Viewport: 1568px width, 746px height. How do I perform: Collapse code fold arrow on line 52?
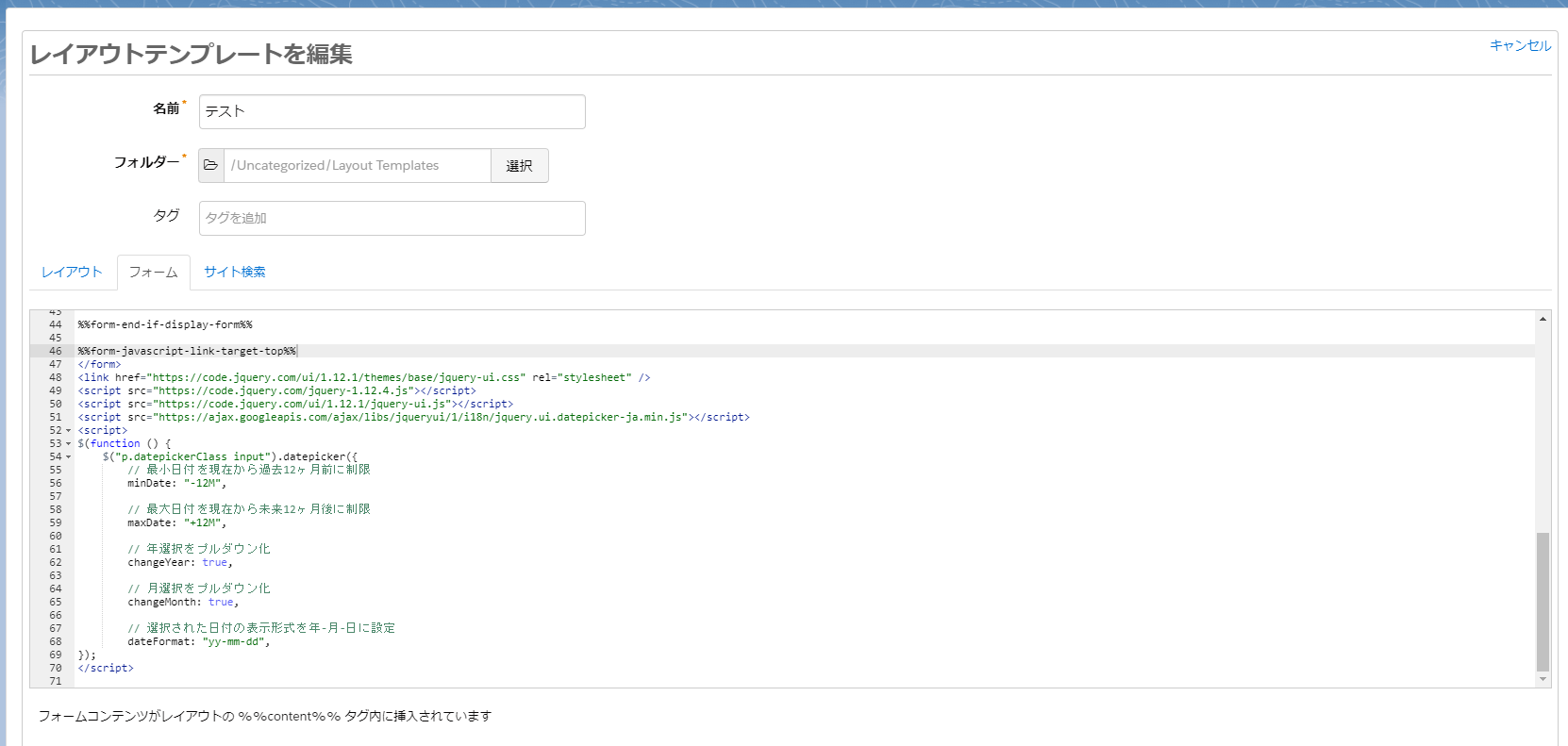(68, 431)
